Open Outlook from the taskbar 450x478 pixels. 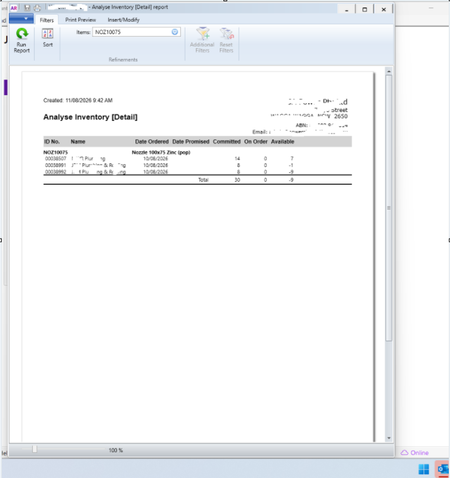(x=443, y=469)
